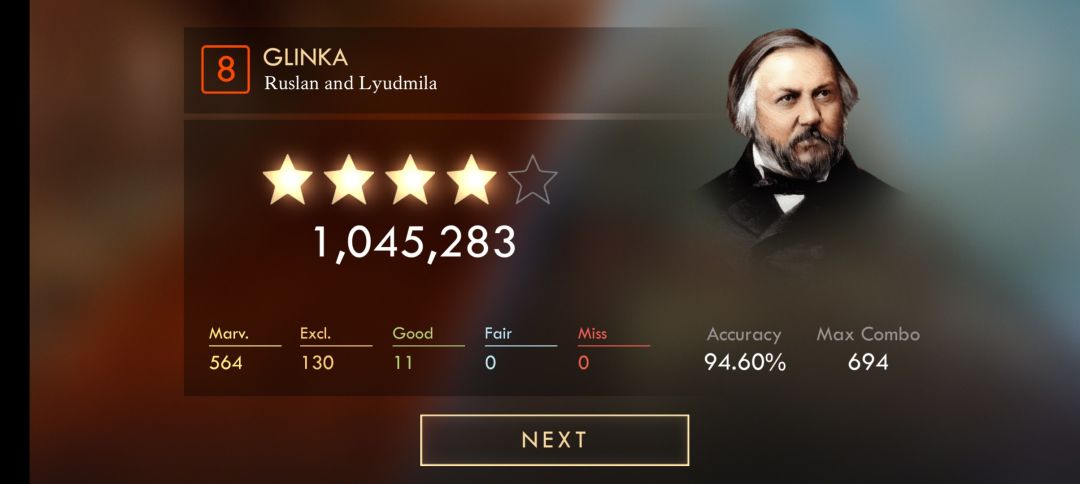The width and height of the screenshot is (1080, 484).
Task: Select the GLINKA title text
Action: click(x=305, y=58)
